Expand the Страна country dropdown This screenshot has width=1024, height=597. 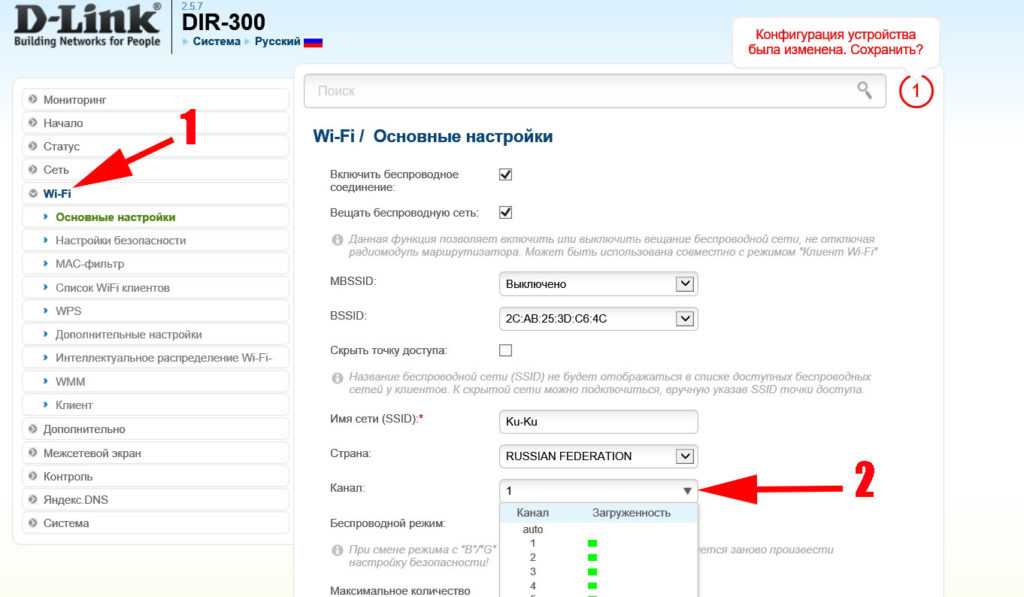[x=597, y=456]
